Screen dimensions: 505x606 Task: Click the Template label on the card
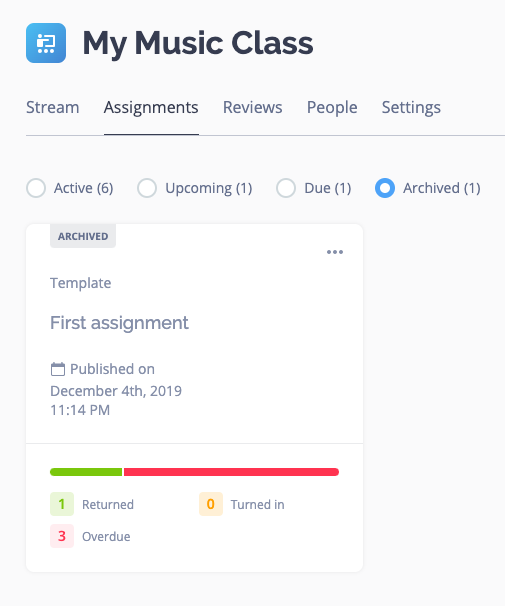(81, 283)
